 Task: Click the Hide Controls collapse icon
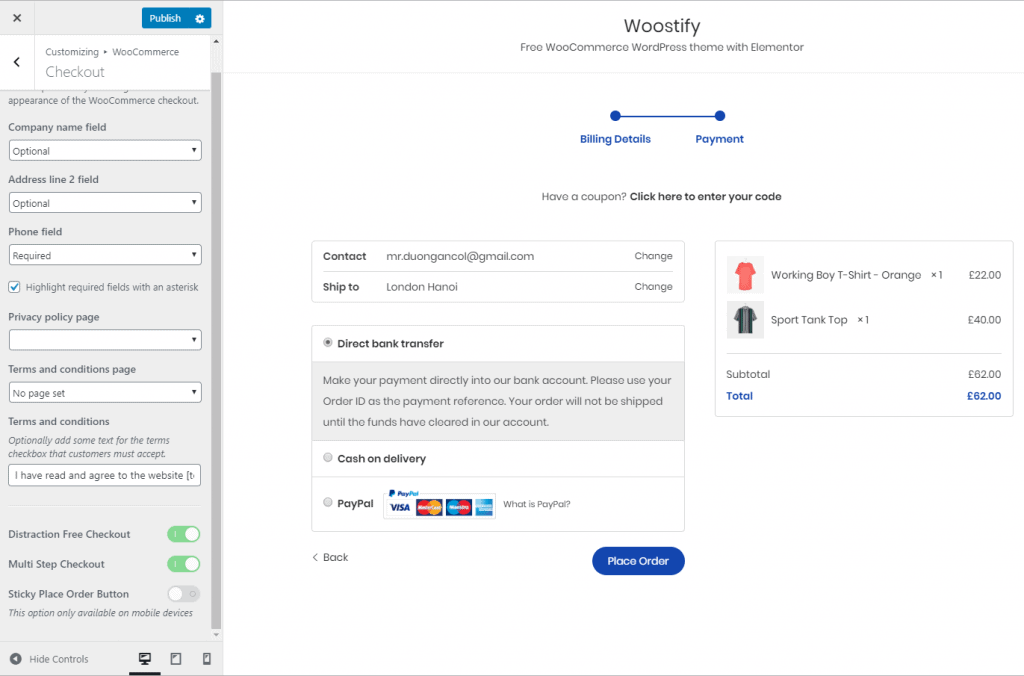(16, 658)
